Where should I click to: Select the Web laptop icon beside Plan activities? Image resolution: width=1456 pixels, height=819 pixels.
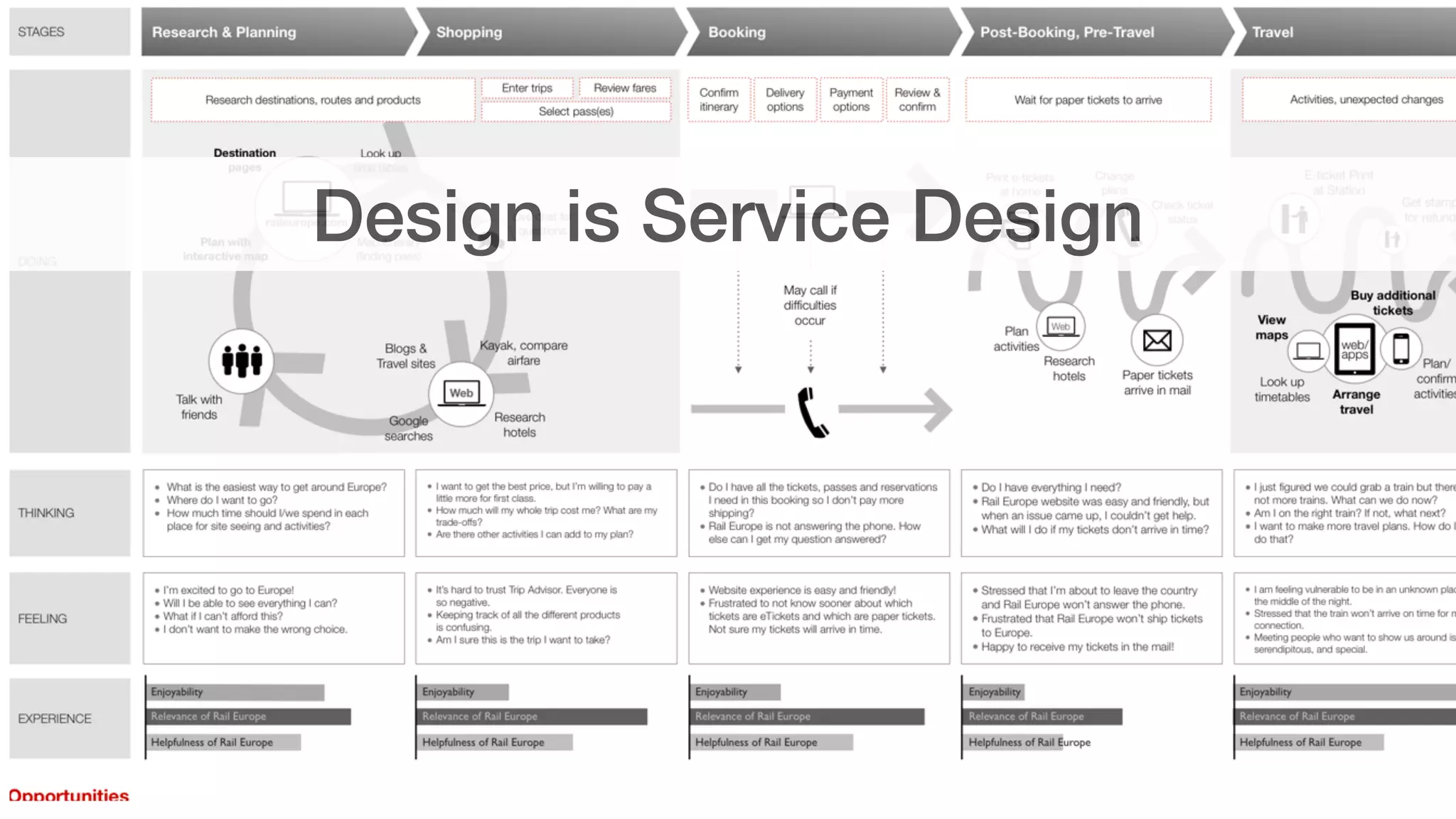(1061, 326)
